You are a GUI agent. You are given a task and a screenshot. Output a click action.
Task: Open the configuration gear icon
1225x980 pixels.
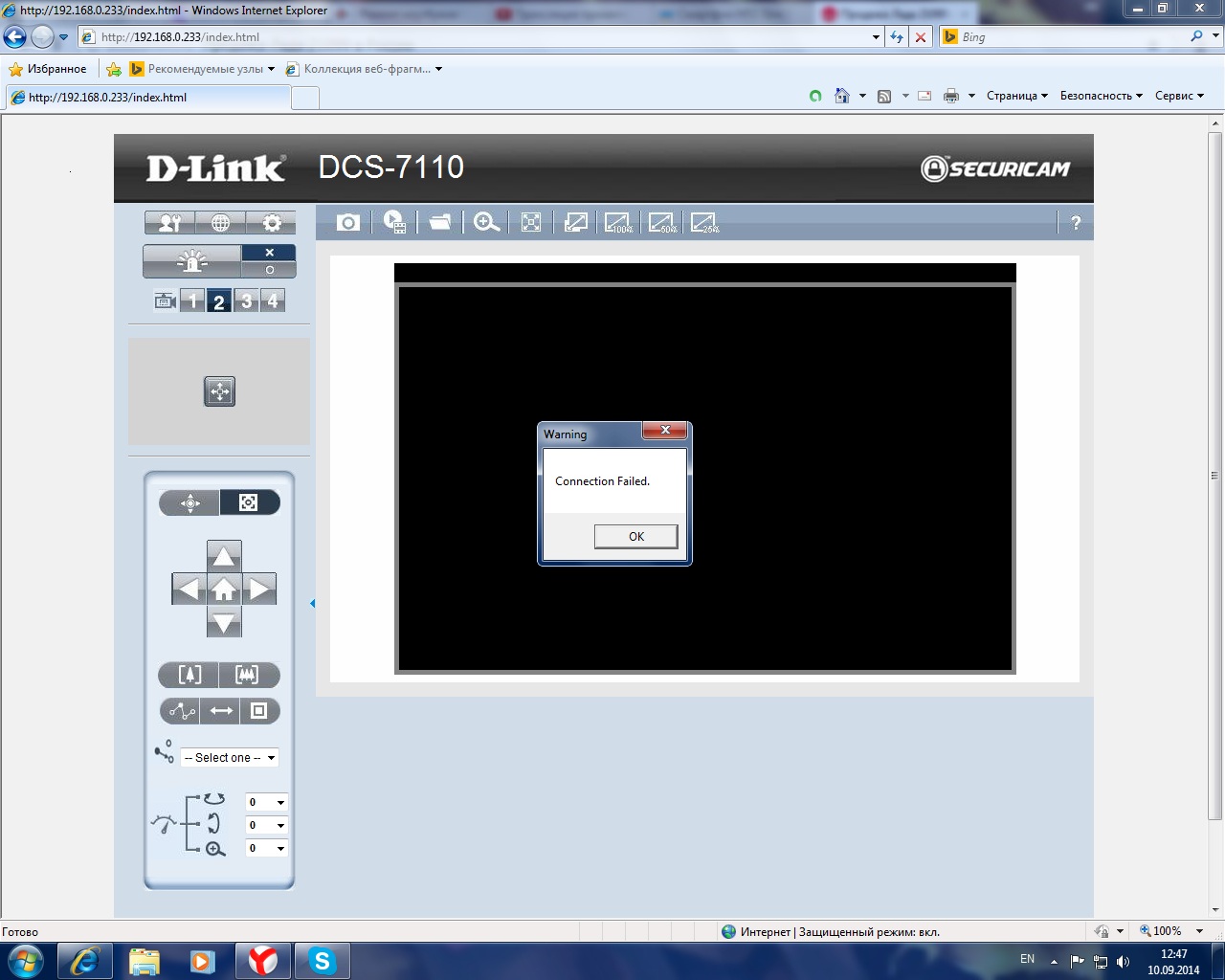[x=272, y=223]
